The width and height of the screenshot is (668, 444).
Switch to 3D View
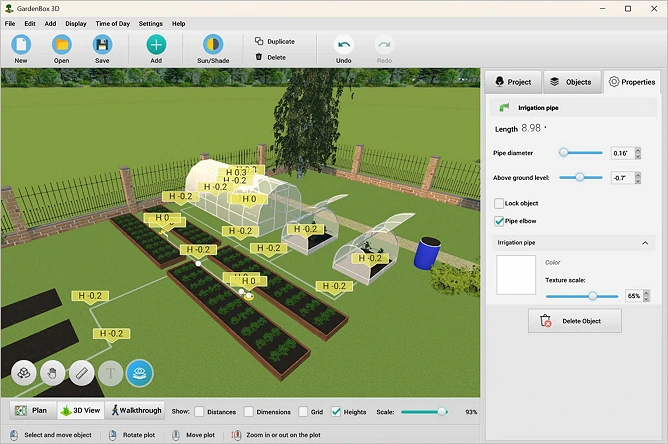(x=81, y=410)
